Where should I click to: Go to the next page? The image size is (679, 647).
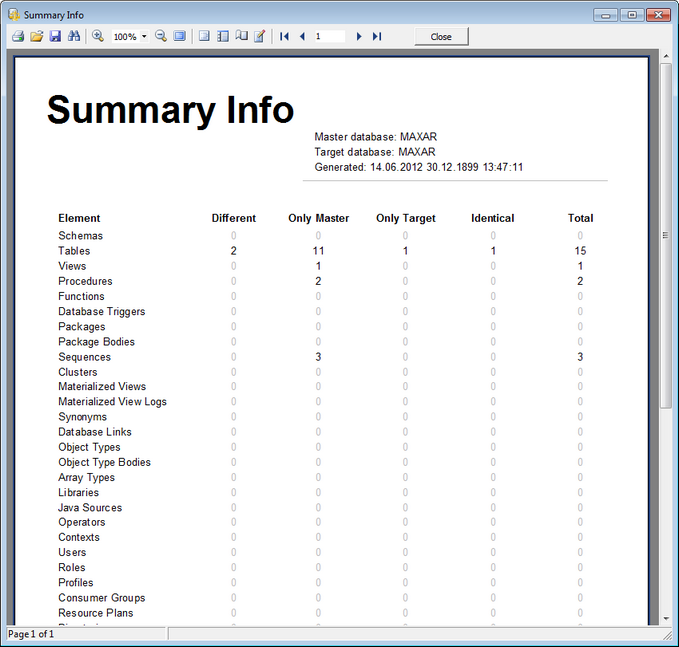[x=359, y=36]
